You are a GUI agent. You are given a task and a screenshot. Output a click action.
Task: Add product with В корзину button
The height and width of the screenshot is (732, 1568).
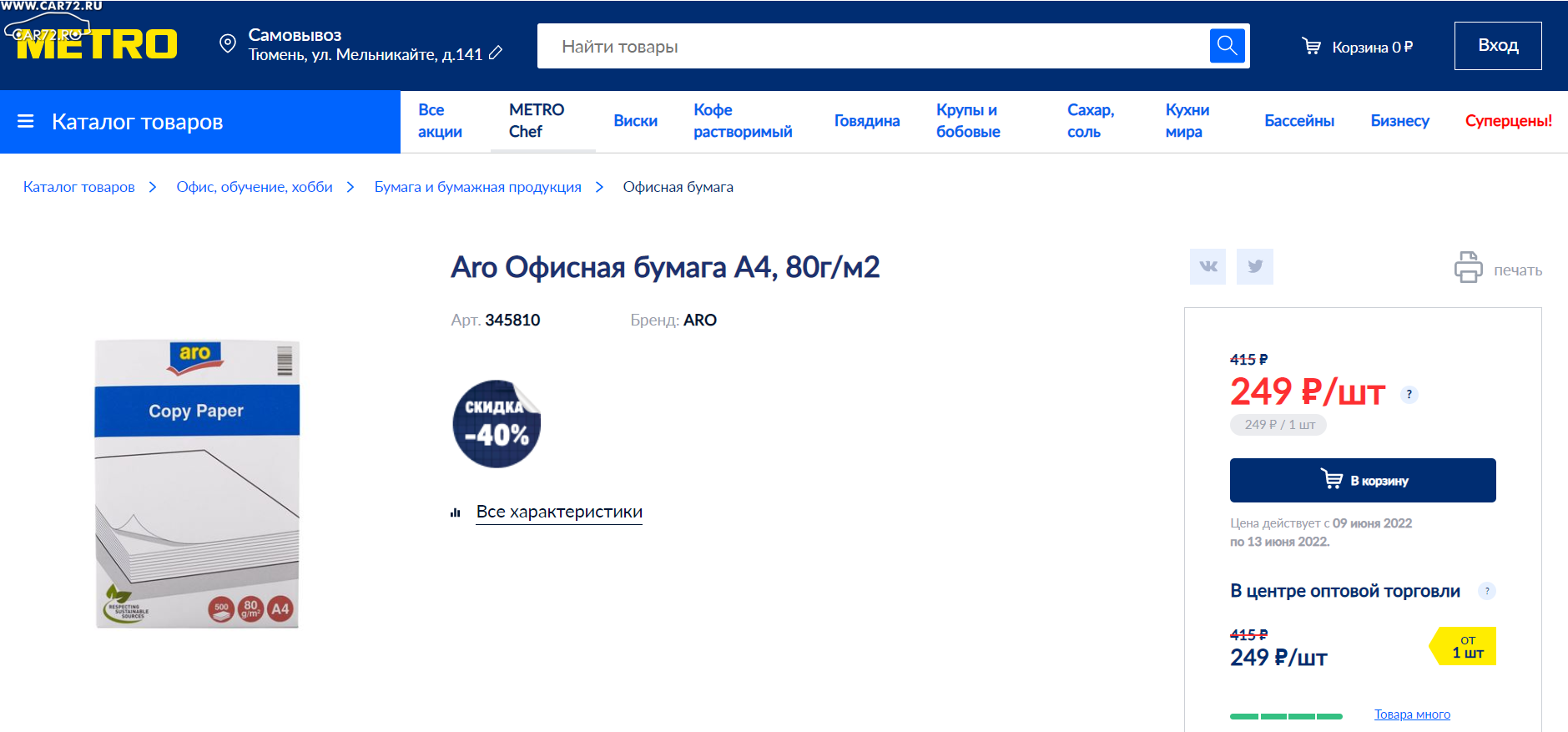1363,480
